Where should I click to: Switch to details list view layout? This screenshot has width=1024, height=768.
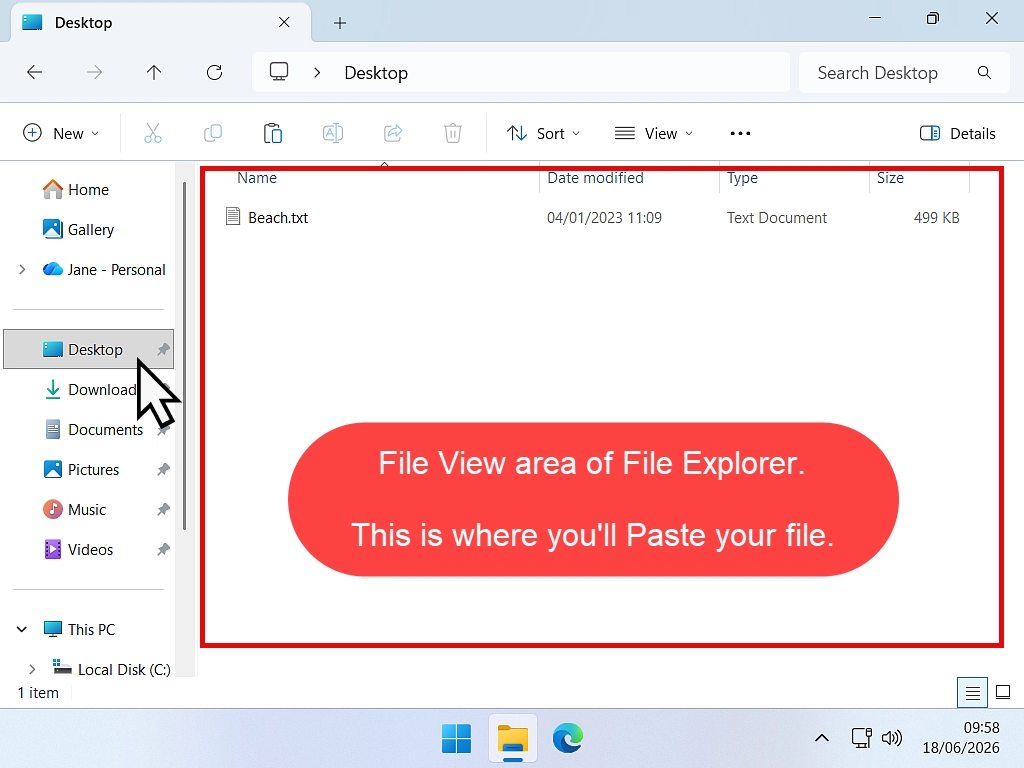pyautogui.click(x=972, y=692)
